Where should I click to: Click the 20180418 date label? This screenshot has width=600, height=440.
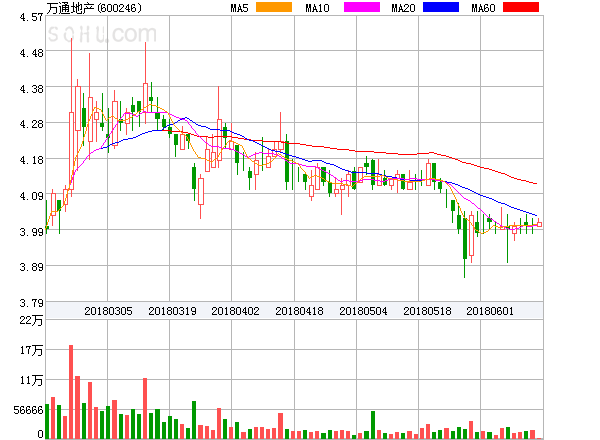click(299, 311)
